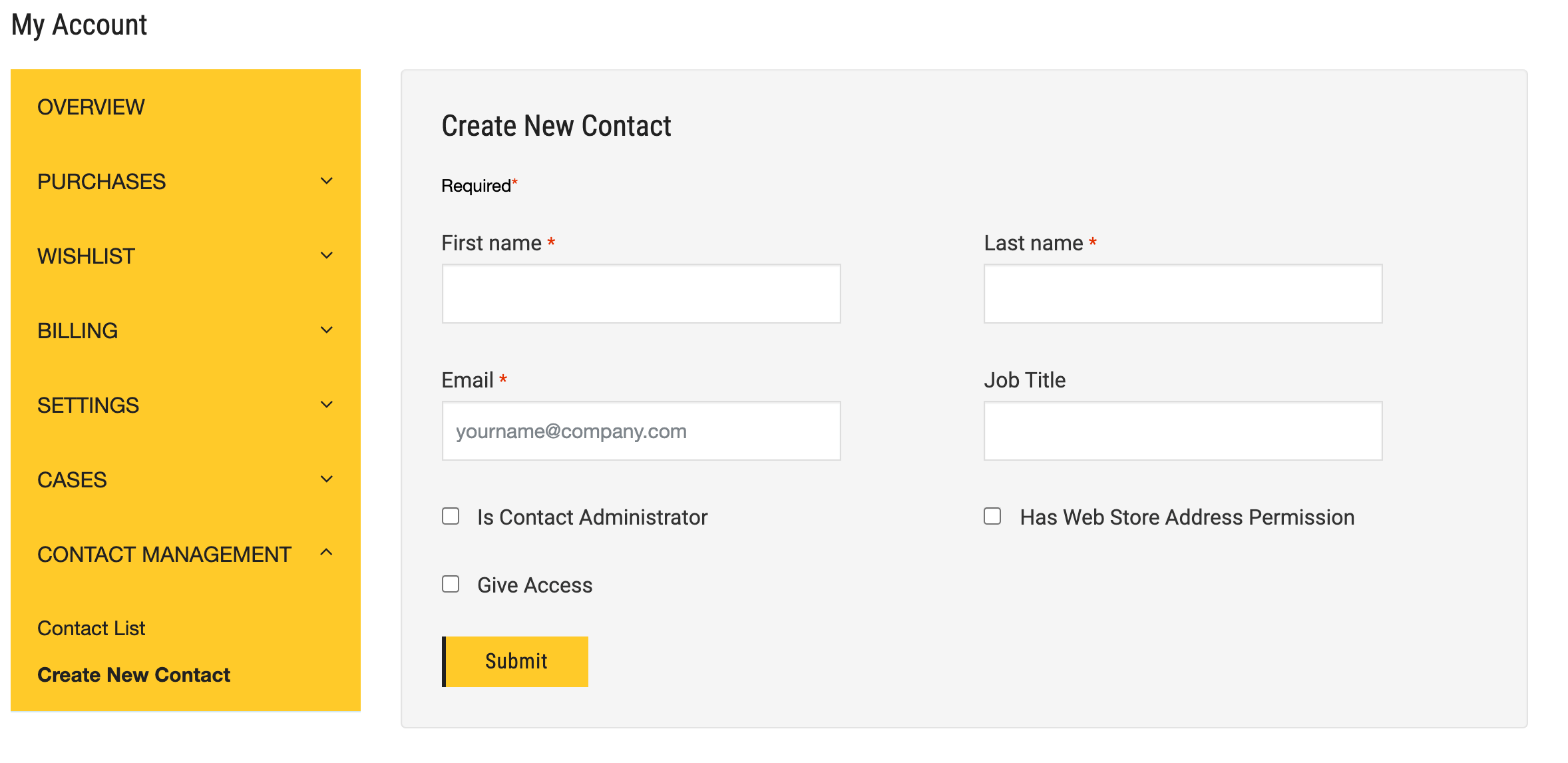Click the Job Title text box

tap(1183, 431)
